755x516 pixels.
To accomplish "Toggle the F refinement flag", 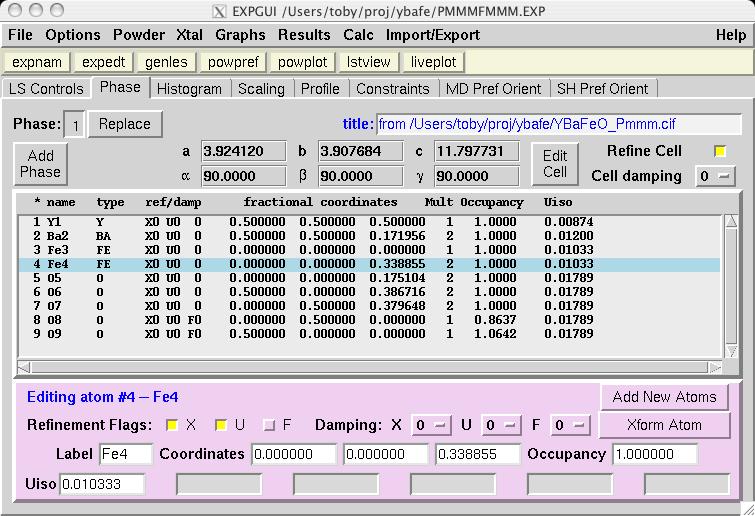I will tap(269, 425).
